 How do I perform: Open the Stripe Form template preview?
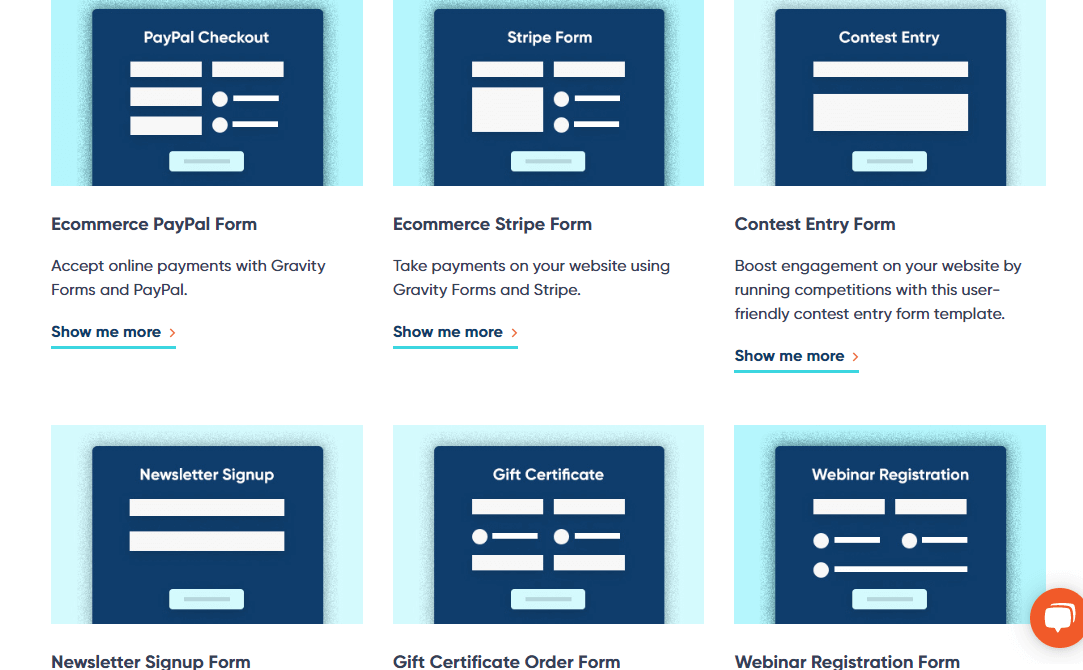click(548, 93)
